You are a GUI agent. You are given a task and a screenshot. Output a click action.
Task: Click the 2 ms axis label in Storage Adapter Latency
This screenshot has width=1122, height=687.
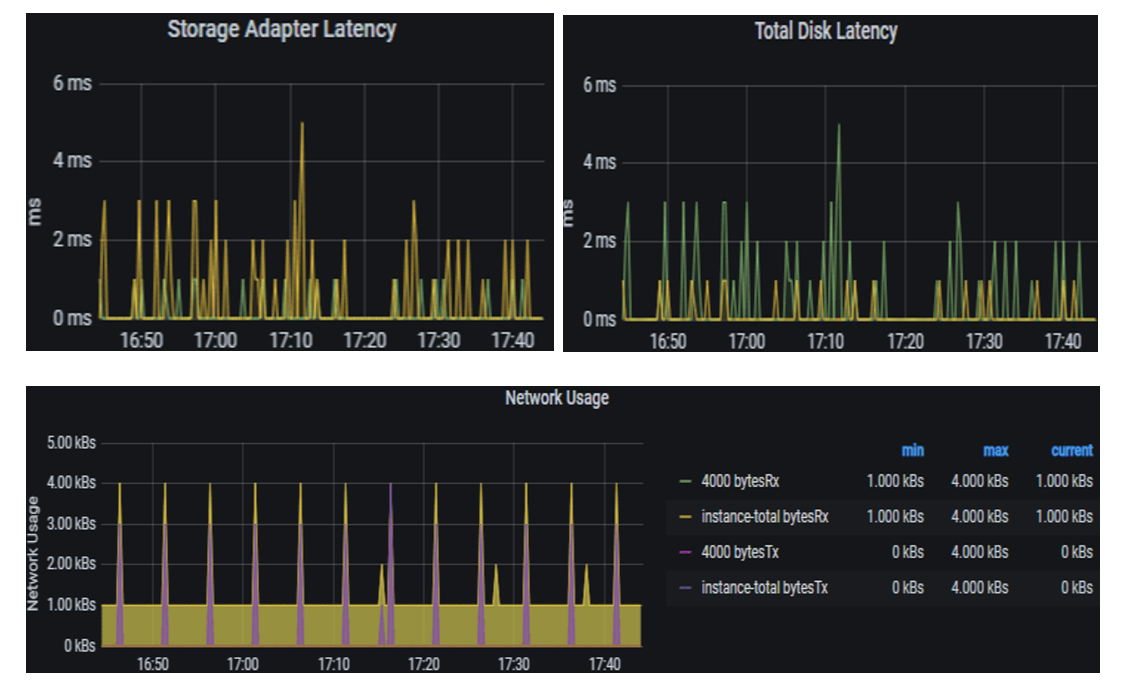(x=72, y=239)
